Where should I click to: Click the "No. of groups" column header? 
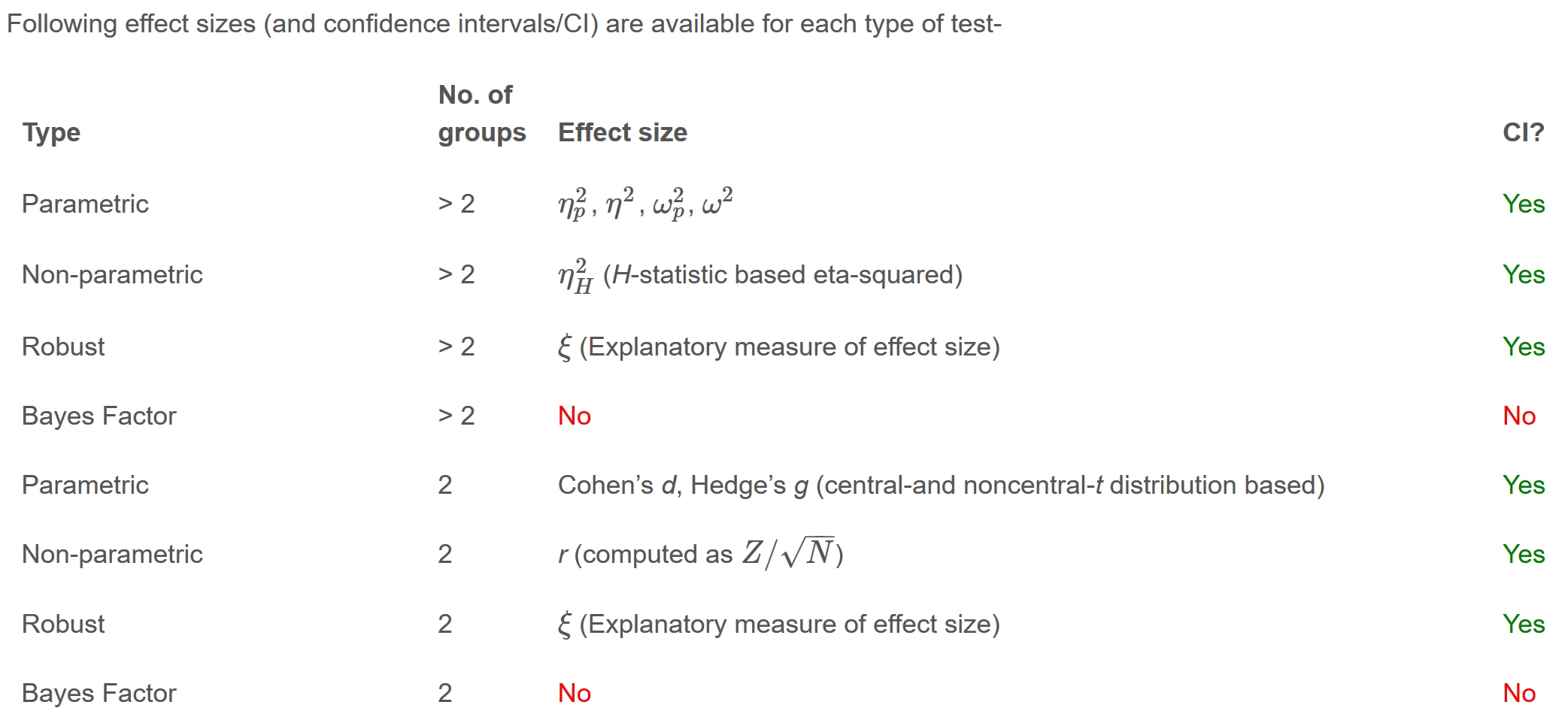[x=481, y=113]
